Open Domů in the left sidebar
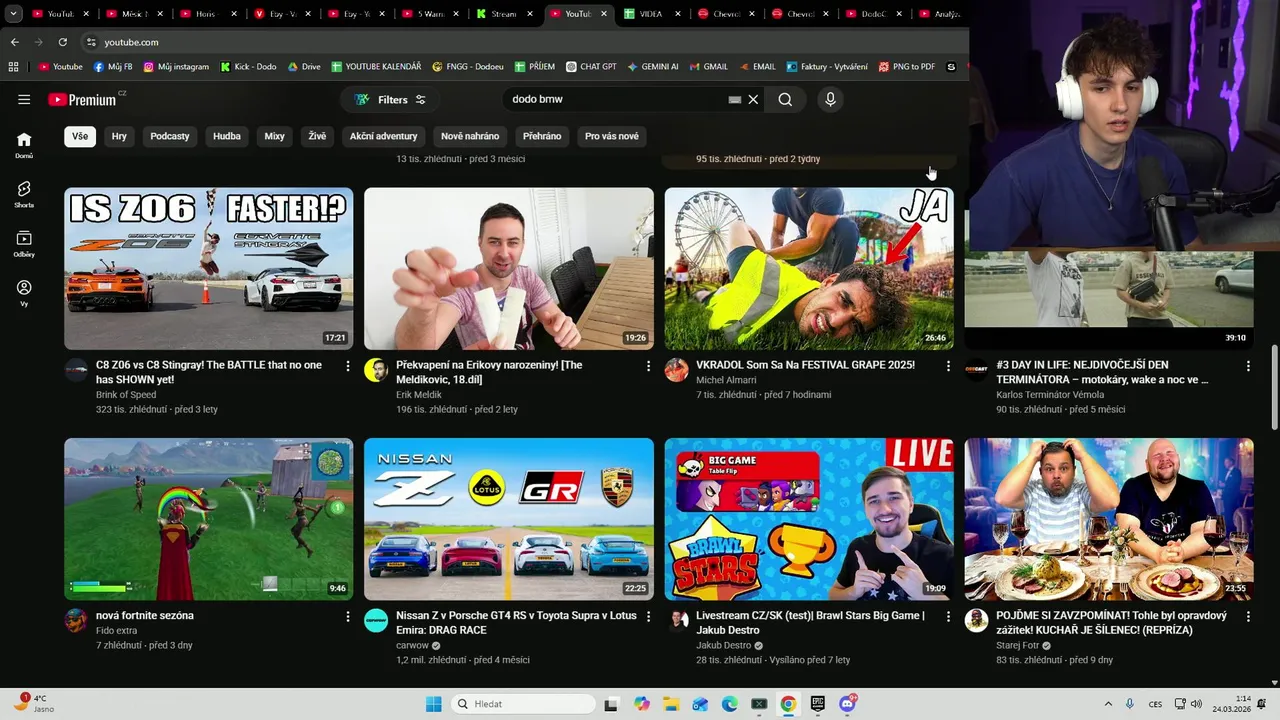Image resolution: width=1280 pixels, height=720 pixels. click(24, 145)
